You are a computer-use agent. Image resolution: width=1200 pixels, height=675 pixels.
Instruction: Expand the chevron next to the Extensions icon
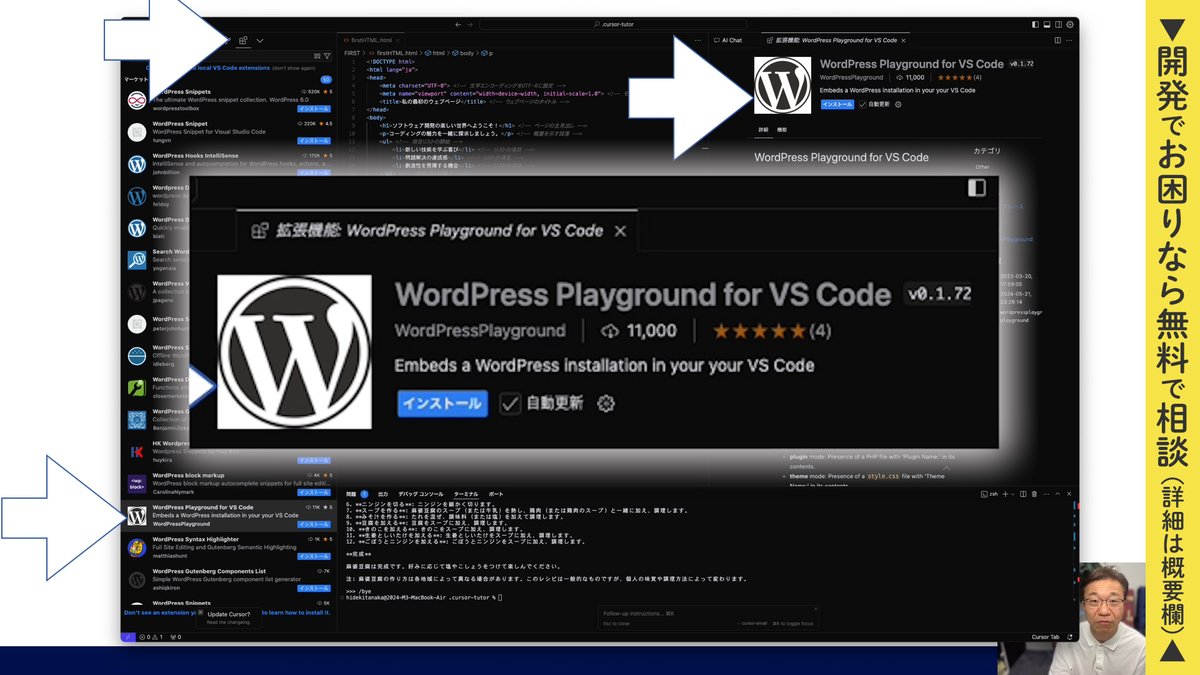pyautogui.click(x=260, y=41)
